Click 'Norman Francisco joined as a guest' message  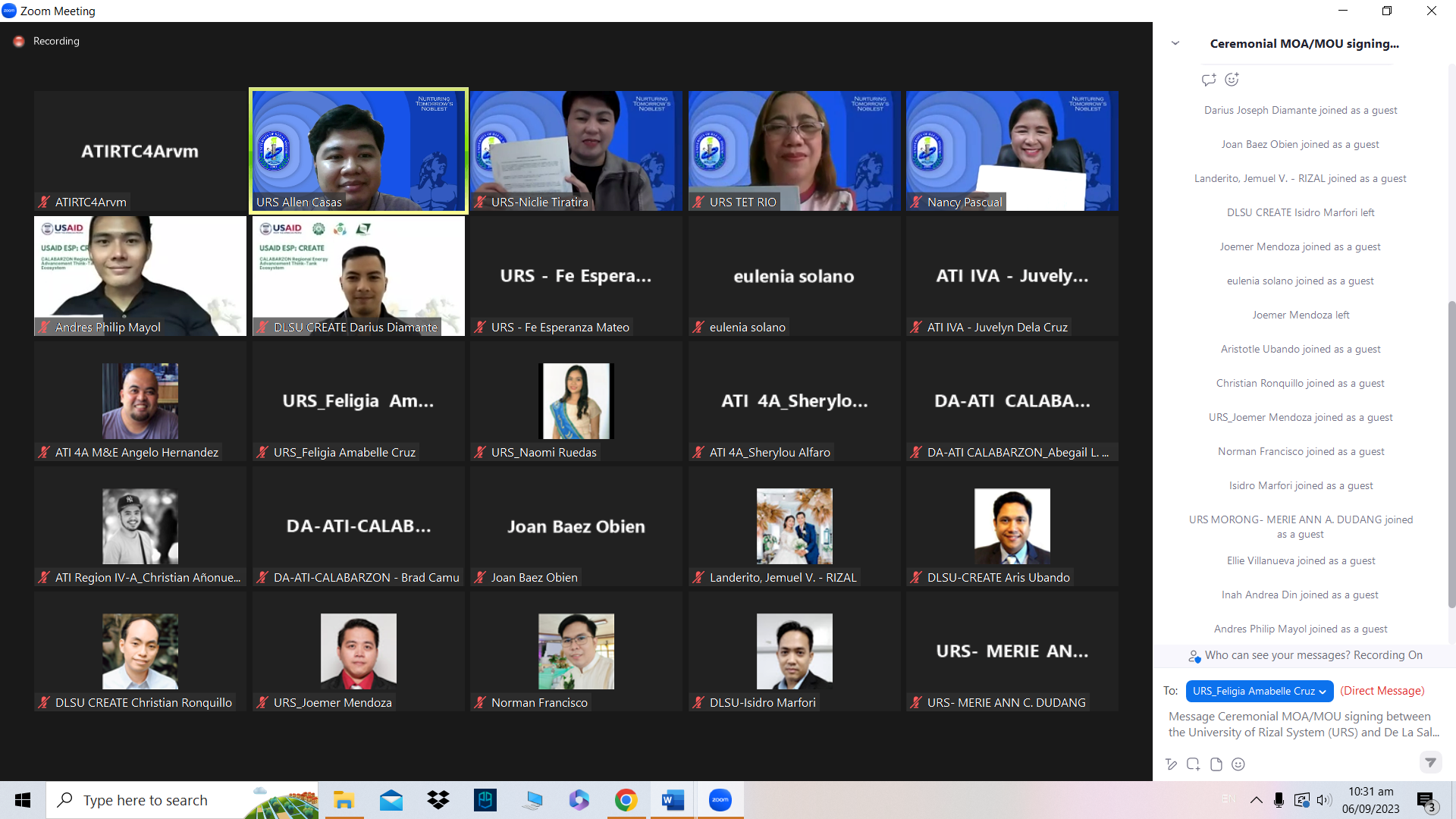click(1301, 451)
